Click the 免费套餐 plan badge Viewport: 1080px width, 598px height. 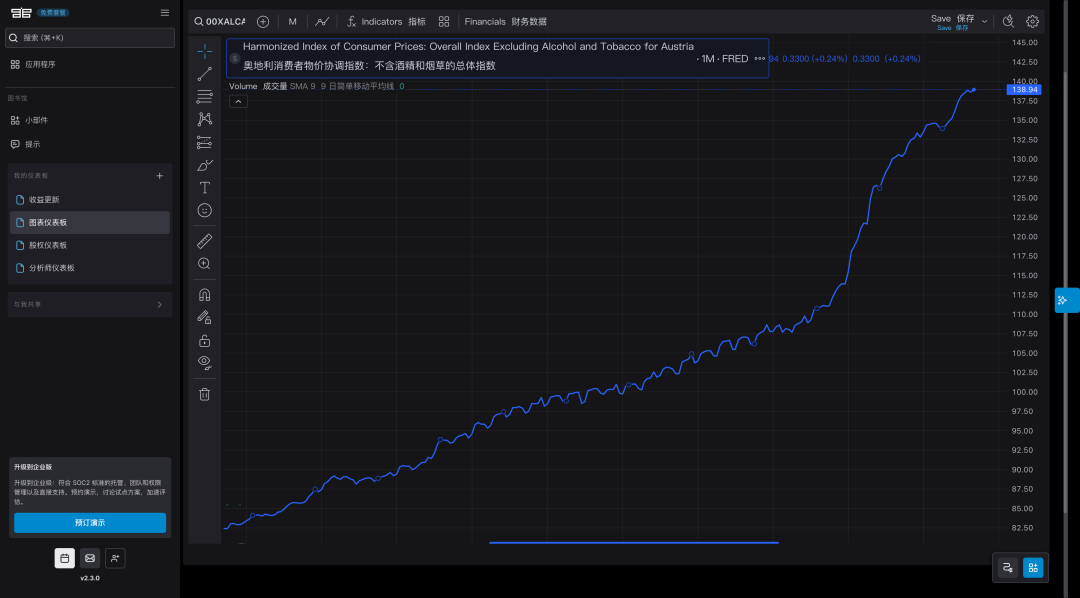pyautogui.click(x=53, y=12)
